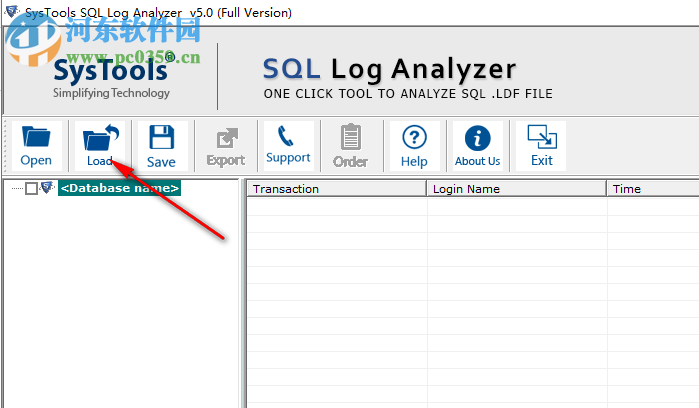Image resolution: width=699 pixels, height=408 pixels.
Task: Select the Export toolbar icon
Action: [226, 146]
